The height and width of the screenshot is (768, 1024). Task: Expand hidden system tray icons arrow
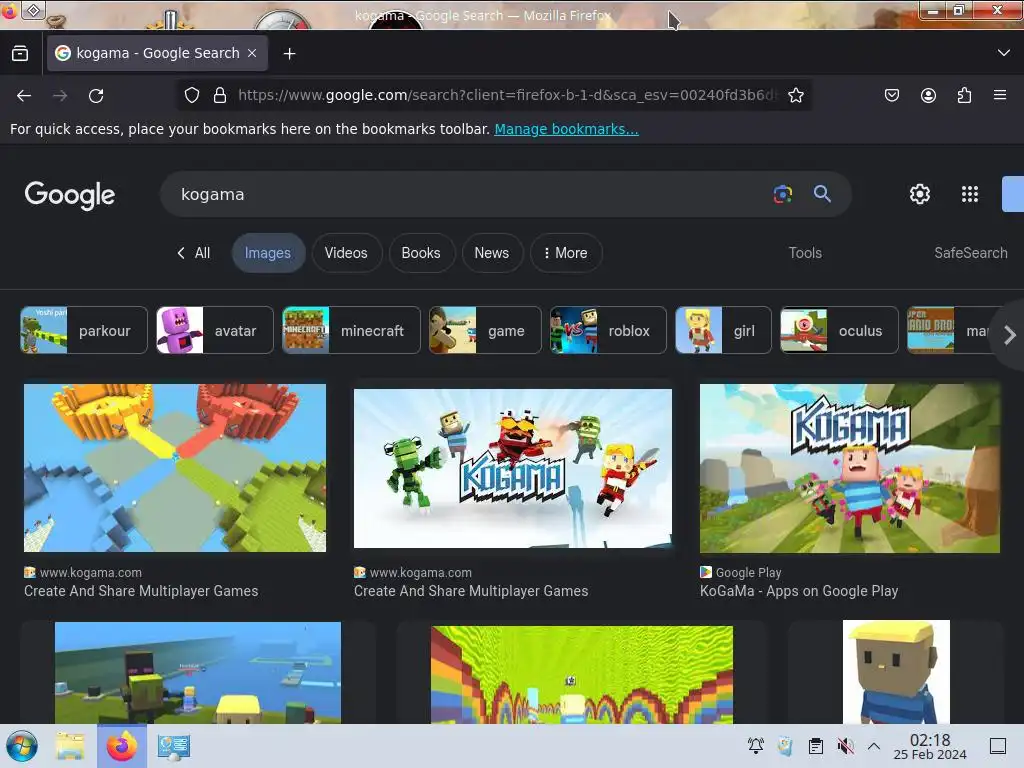coord(874,746)
